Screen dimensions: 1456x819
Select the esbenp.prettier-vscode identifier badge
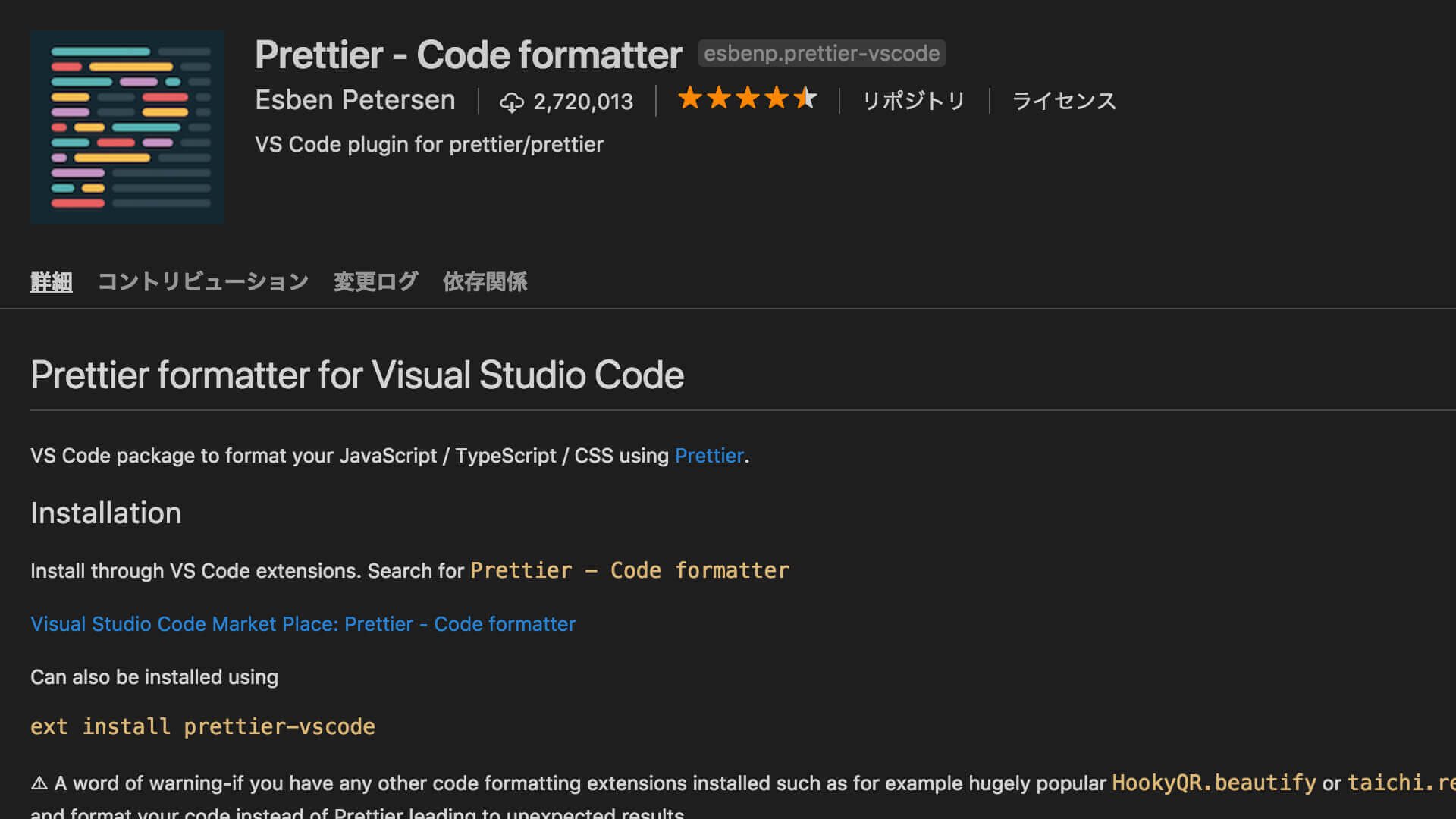821,52
